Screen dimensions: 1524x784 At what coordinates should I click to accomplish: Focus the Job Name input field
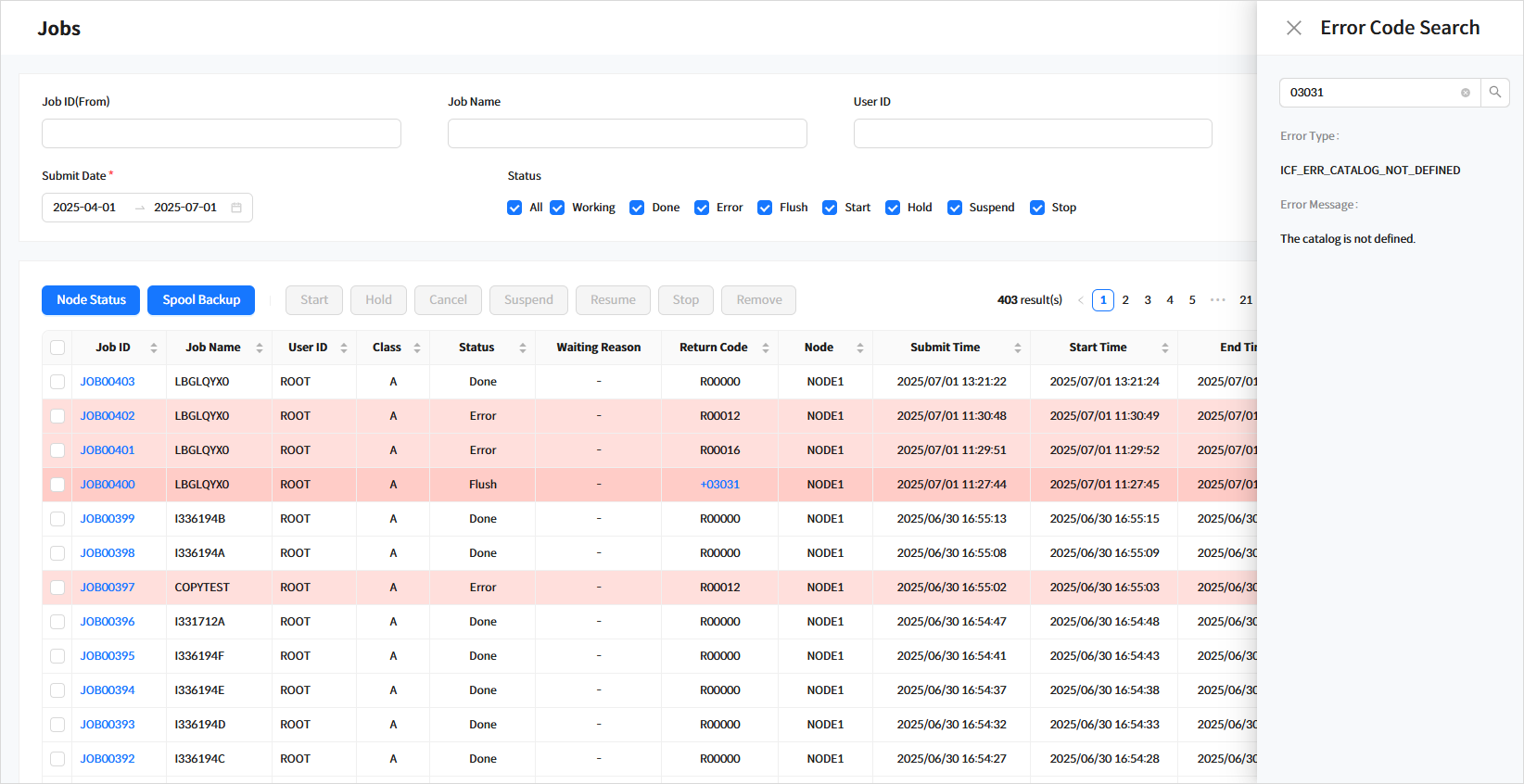coord(627,133)
